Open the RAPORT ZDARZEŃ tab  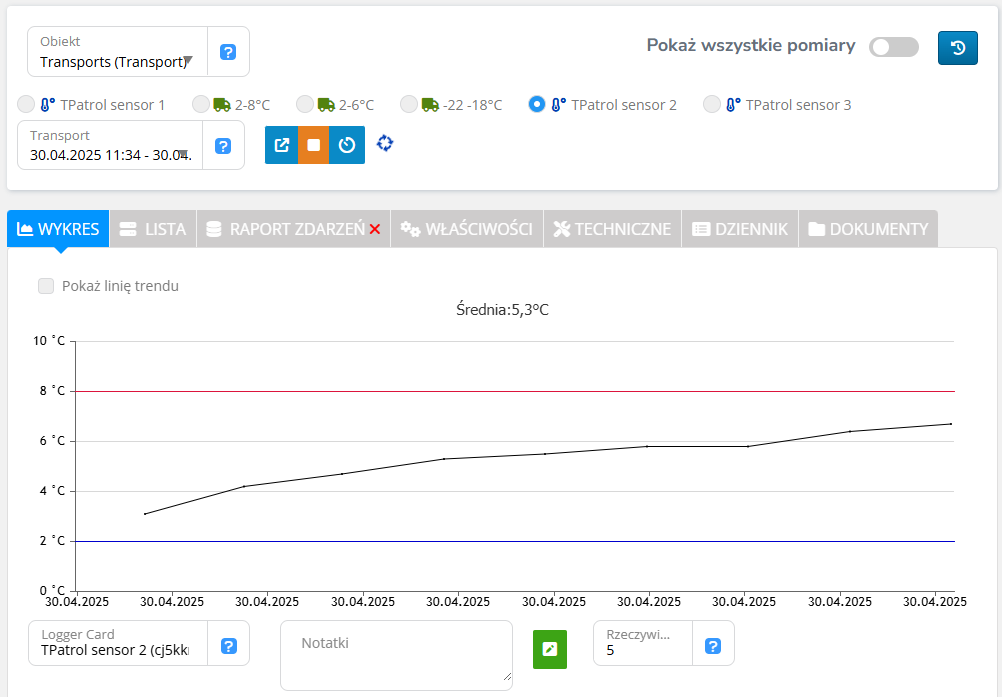(293, 229)
